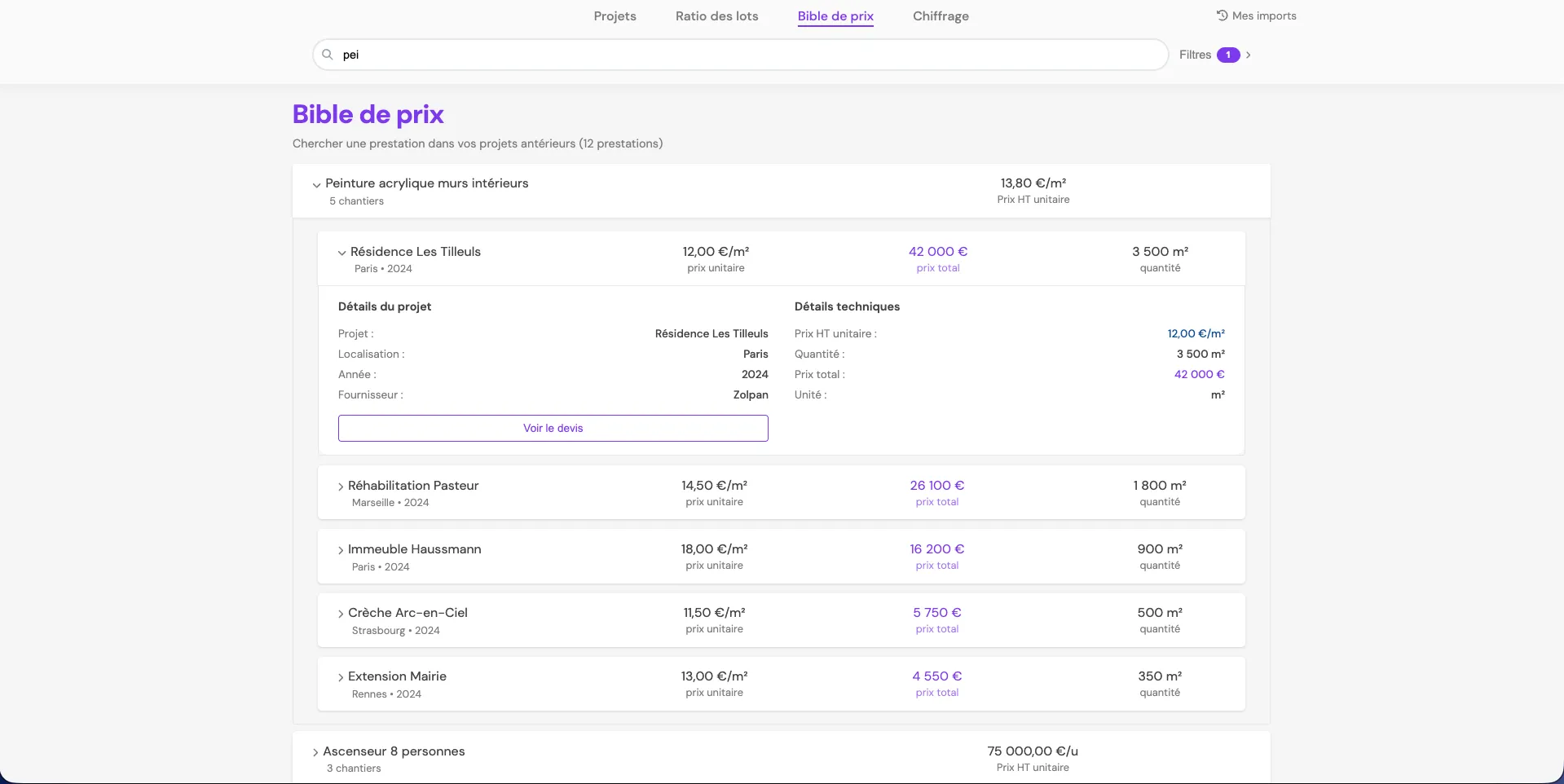Expand Réhabilitation Pasteur row
1564x784 pixels.
pyautogui.click(x=341, y=487)
